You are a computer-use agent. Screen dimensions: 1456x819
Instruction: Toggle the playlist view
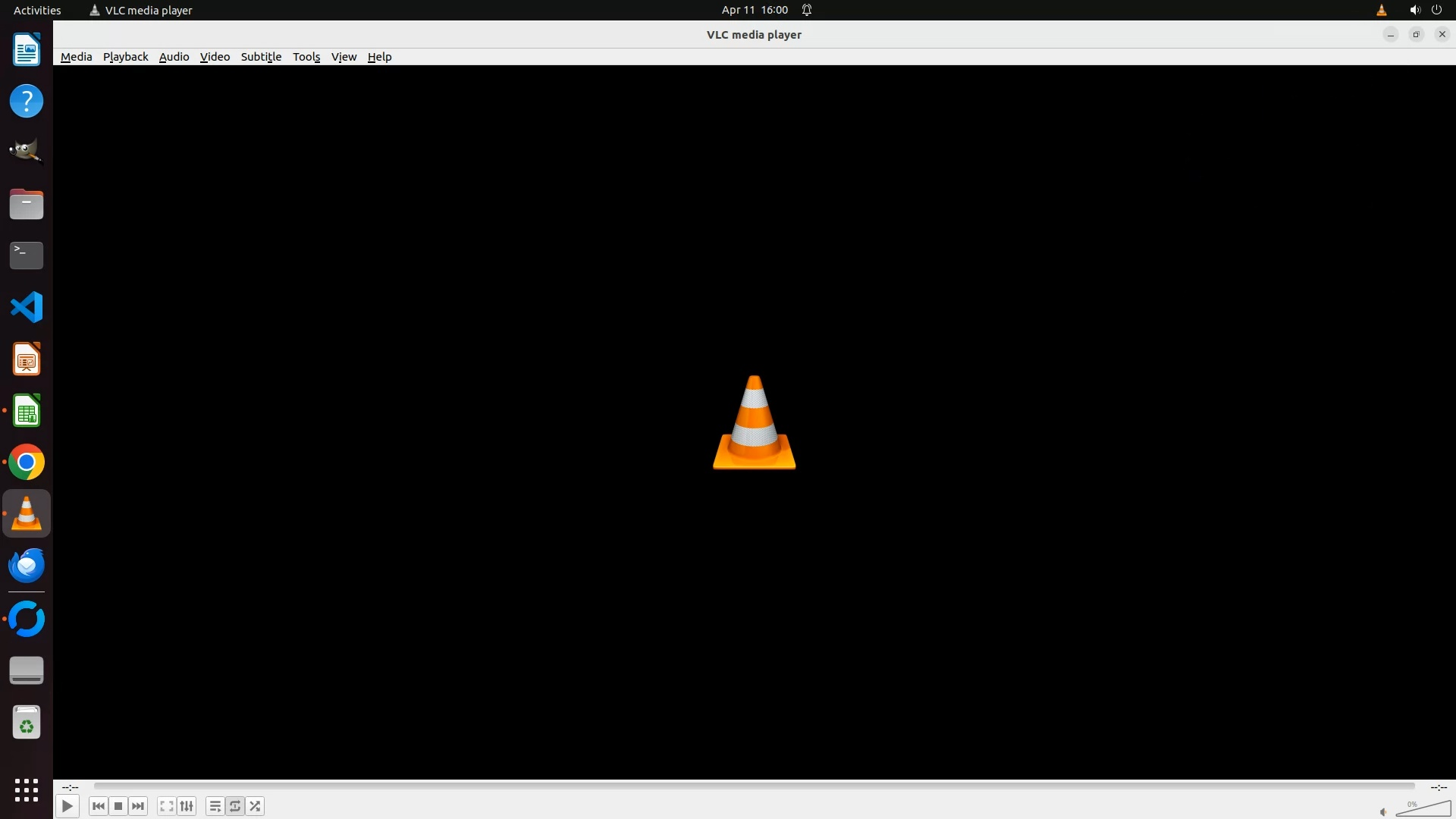click(x=215, y=806)
